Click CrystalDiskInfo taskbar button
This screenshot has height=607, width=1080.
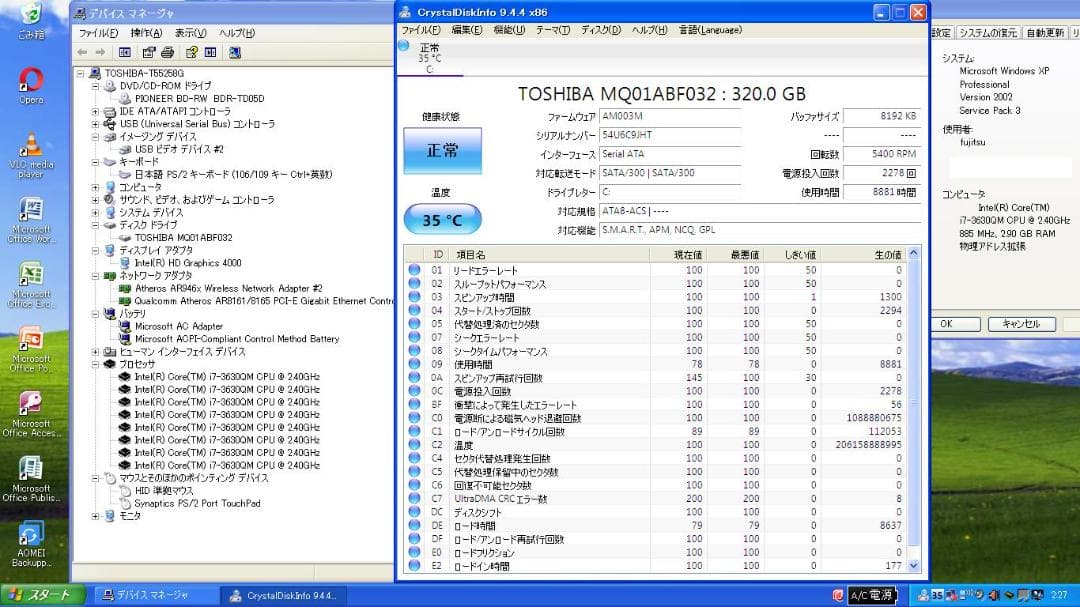pyautogui.click(x=284, y=595)
